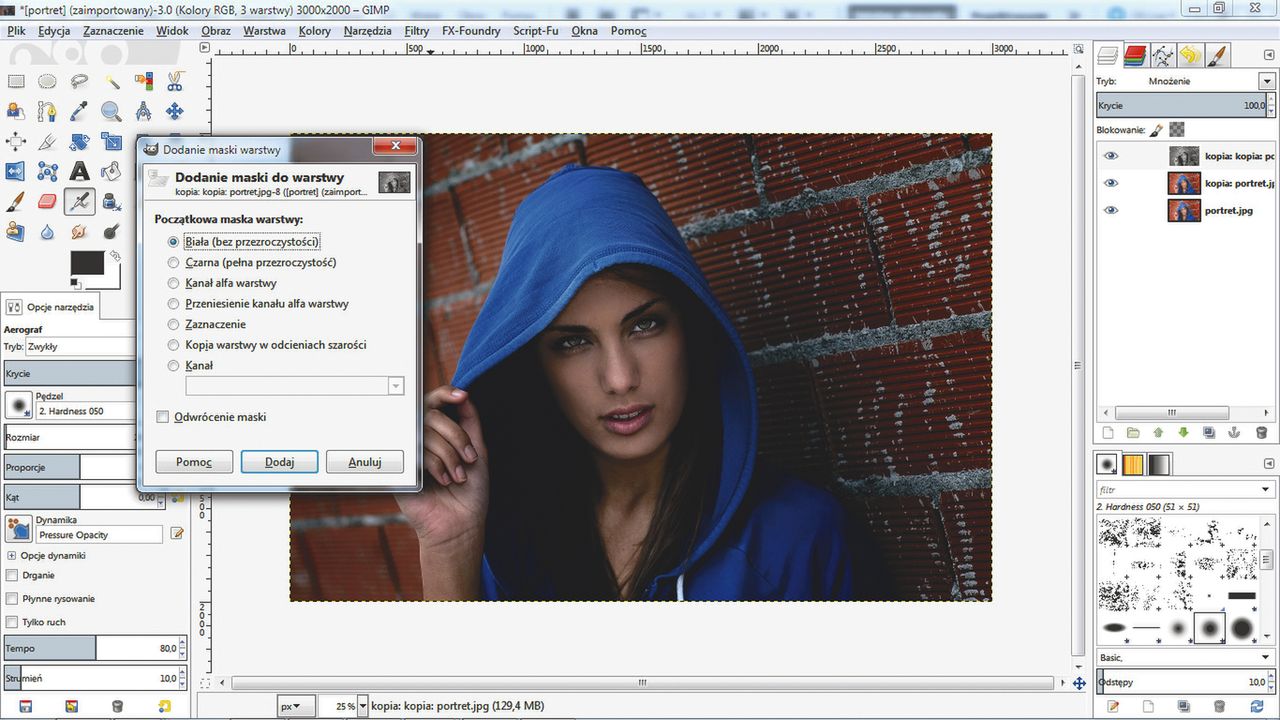Select the Clone stamp tool
Screen dimensions: 1280x720
(x=15, y=231)
